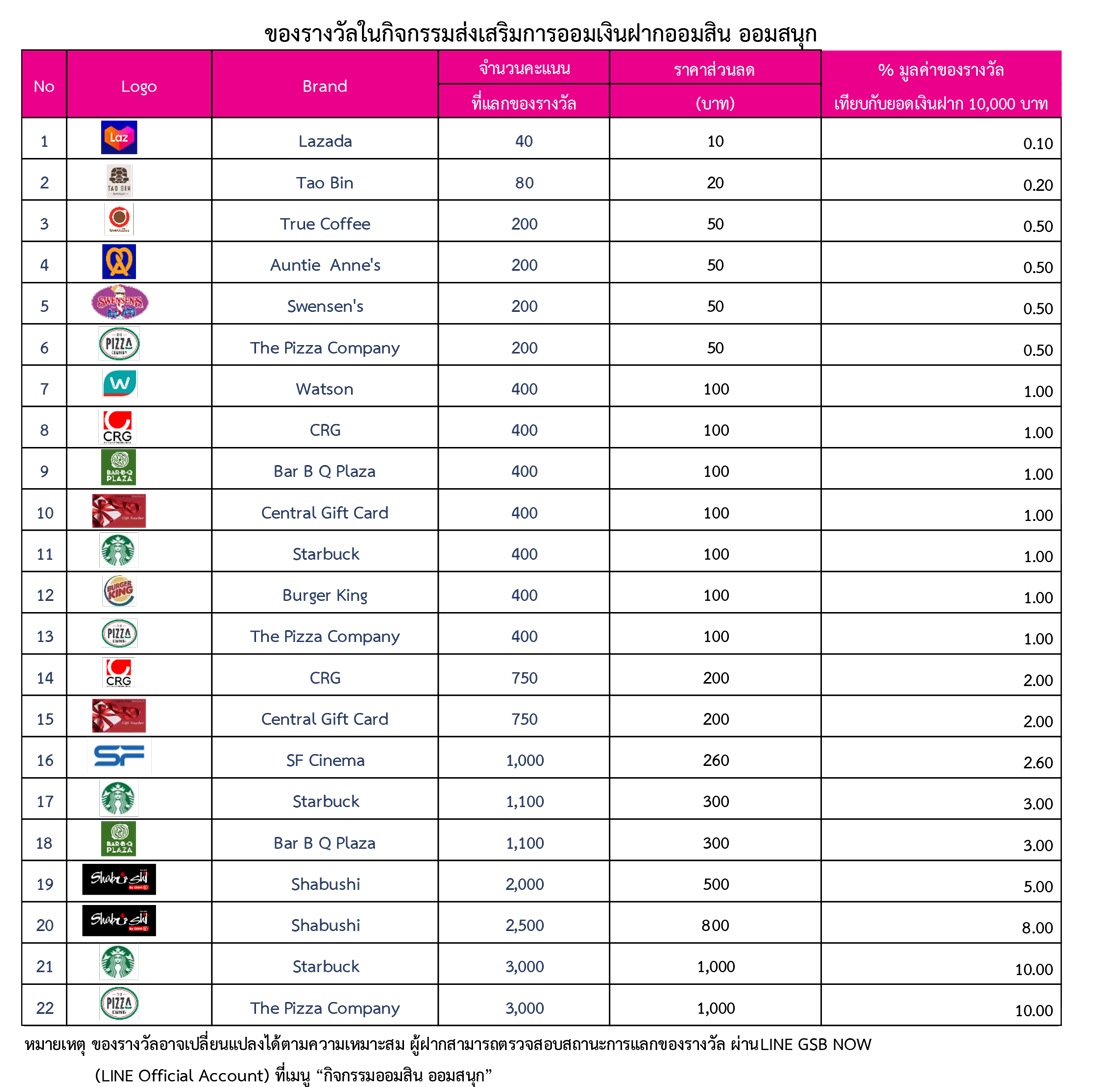This screenshot has width=1100, height=1087.
Task: Click the Central gift card image in row 15
Action: tap(119, 716)
